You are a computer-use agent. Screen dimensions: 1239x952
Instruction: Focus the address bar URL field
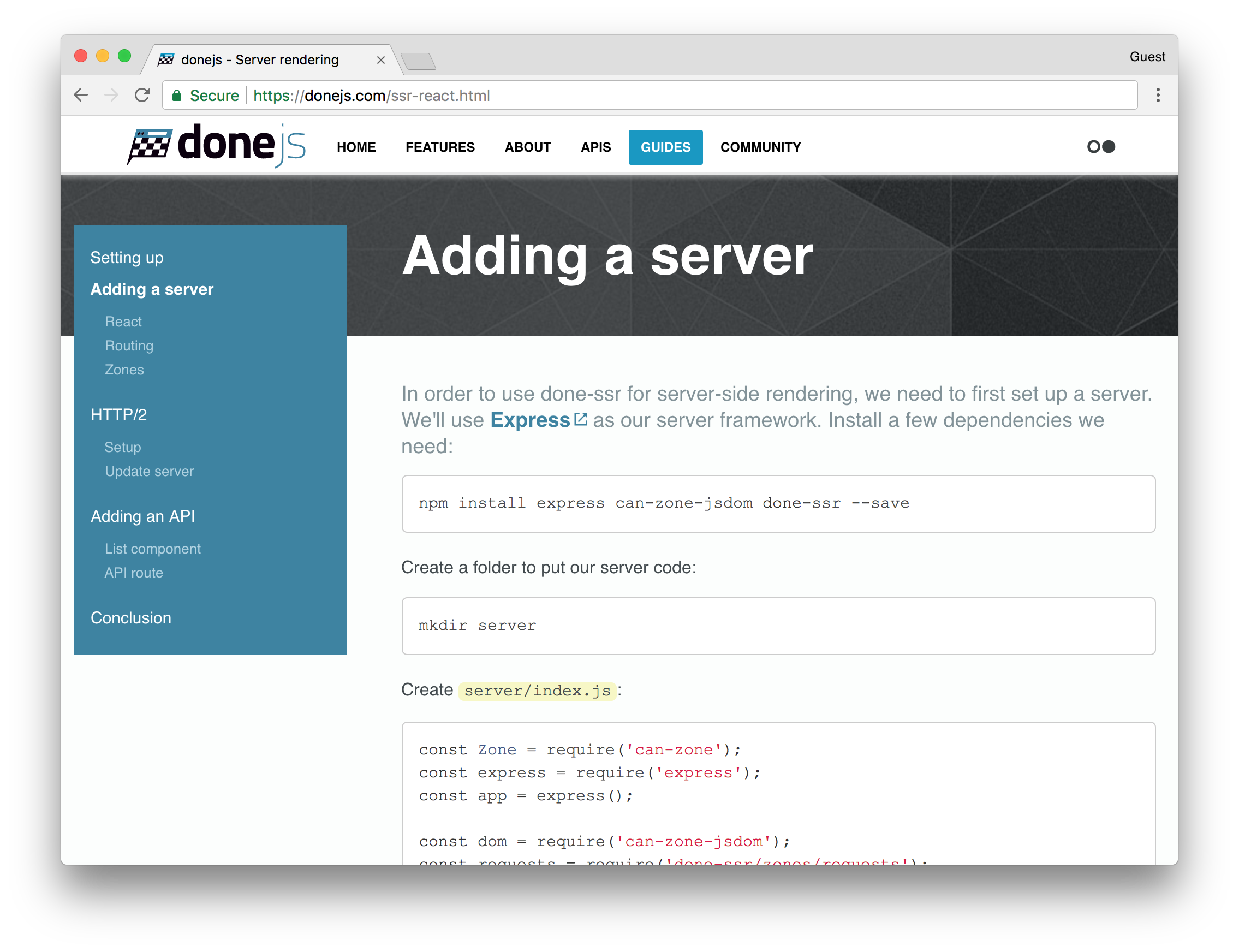tap(649, 95)
